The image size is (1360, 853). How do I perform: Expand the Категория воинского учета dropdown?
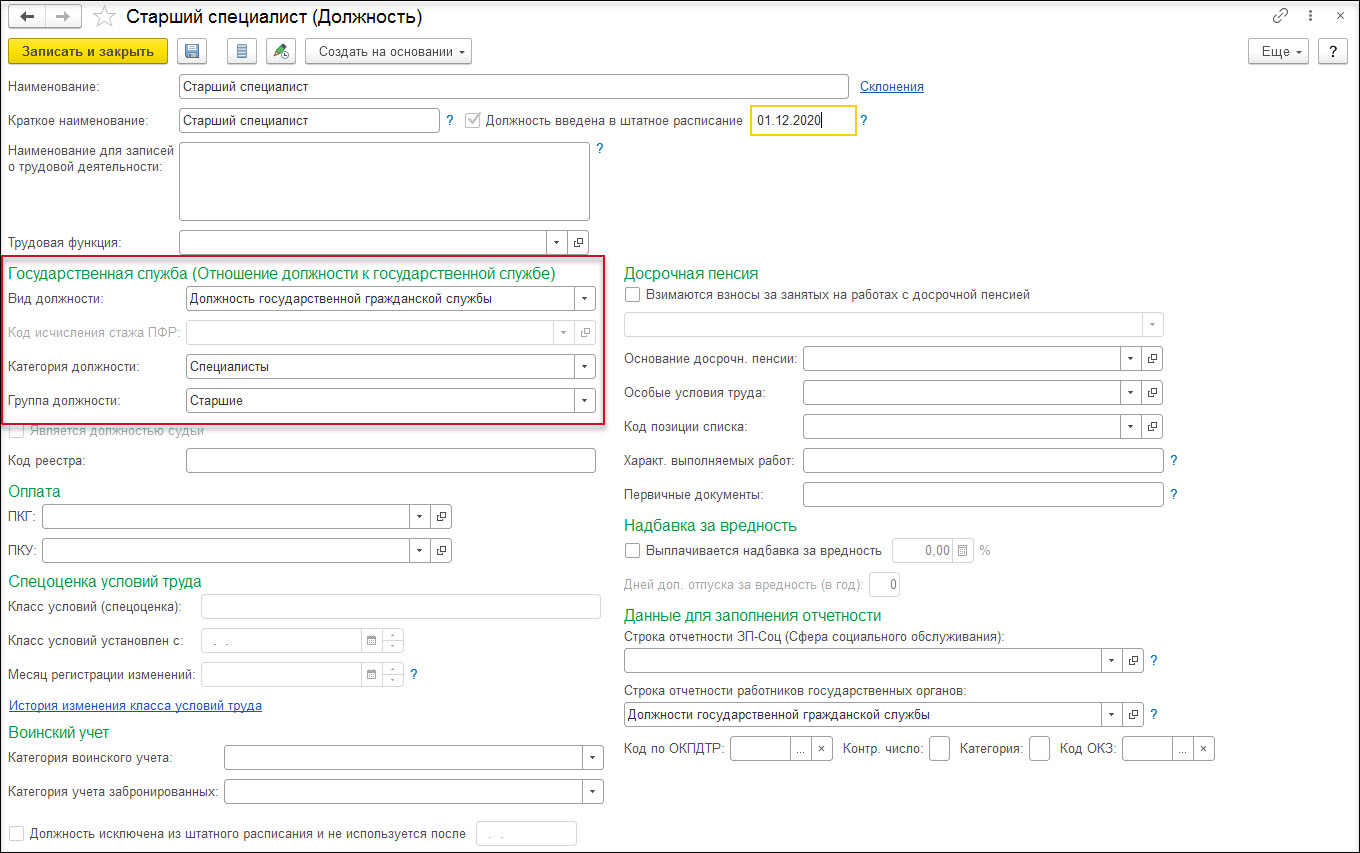pos(593,758)
